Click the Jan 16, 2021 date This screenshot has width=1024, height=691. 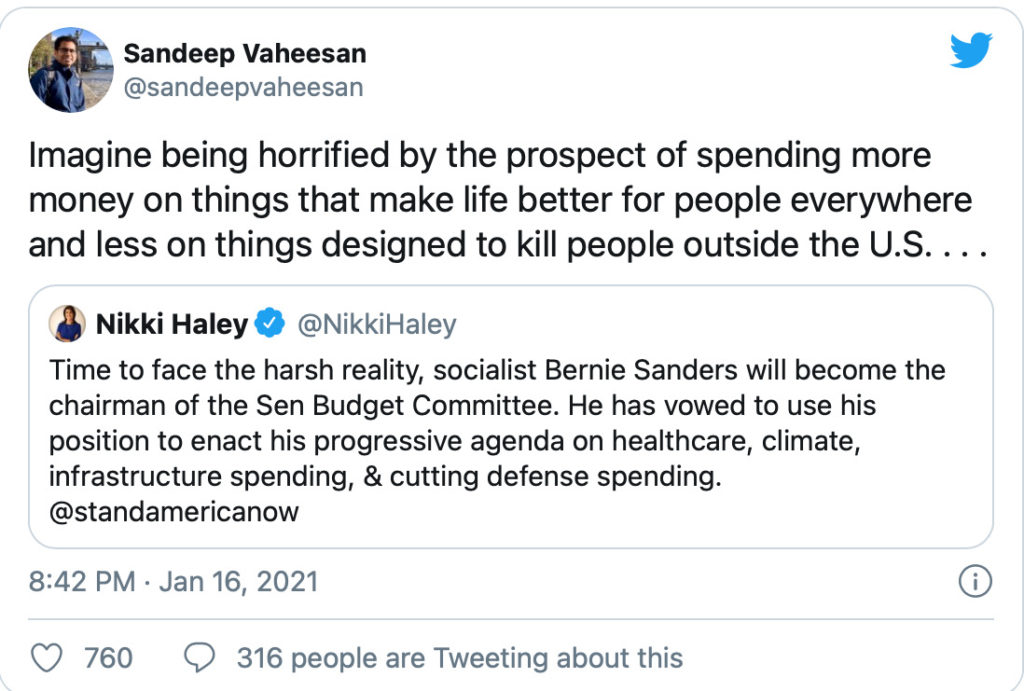(x=238, y=581)
